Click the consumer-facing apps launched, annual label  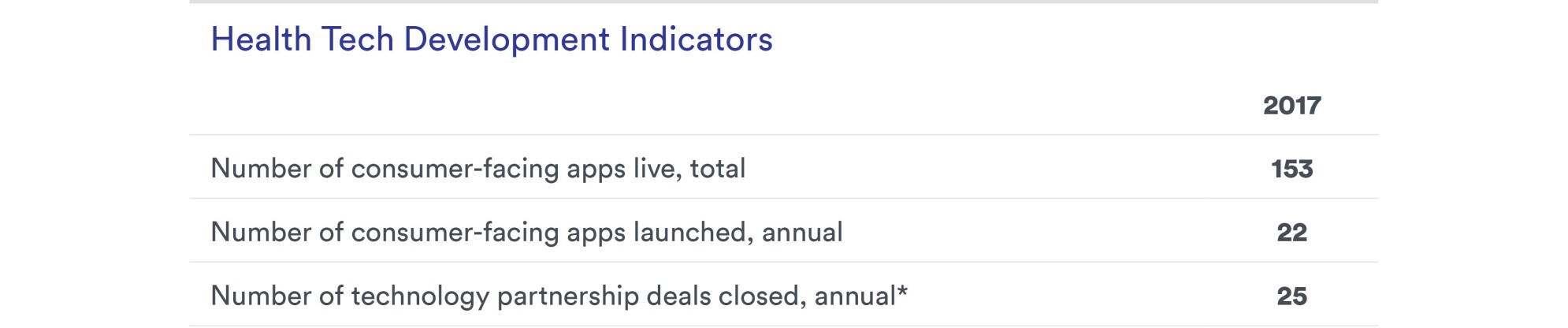(526, 233)
